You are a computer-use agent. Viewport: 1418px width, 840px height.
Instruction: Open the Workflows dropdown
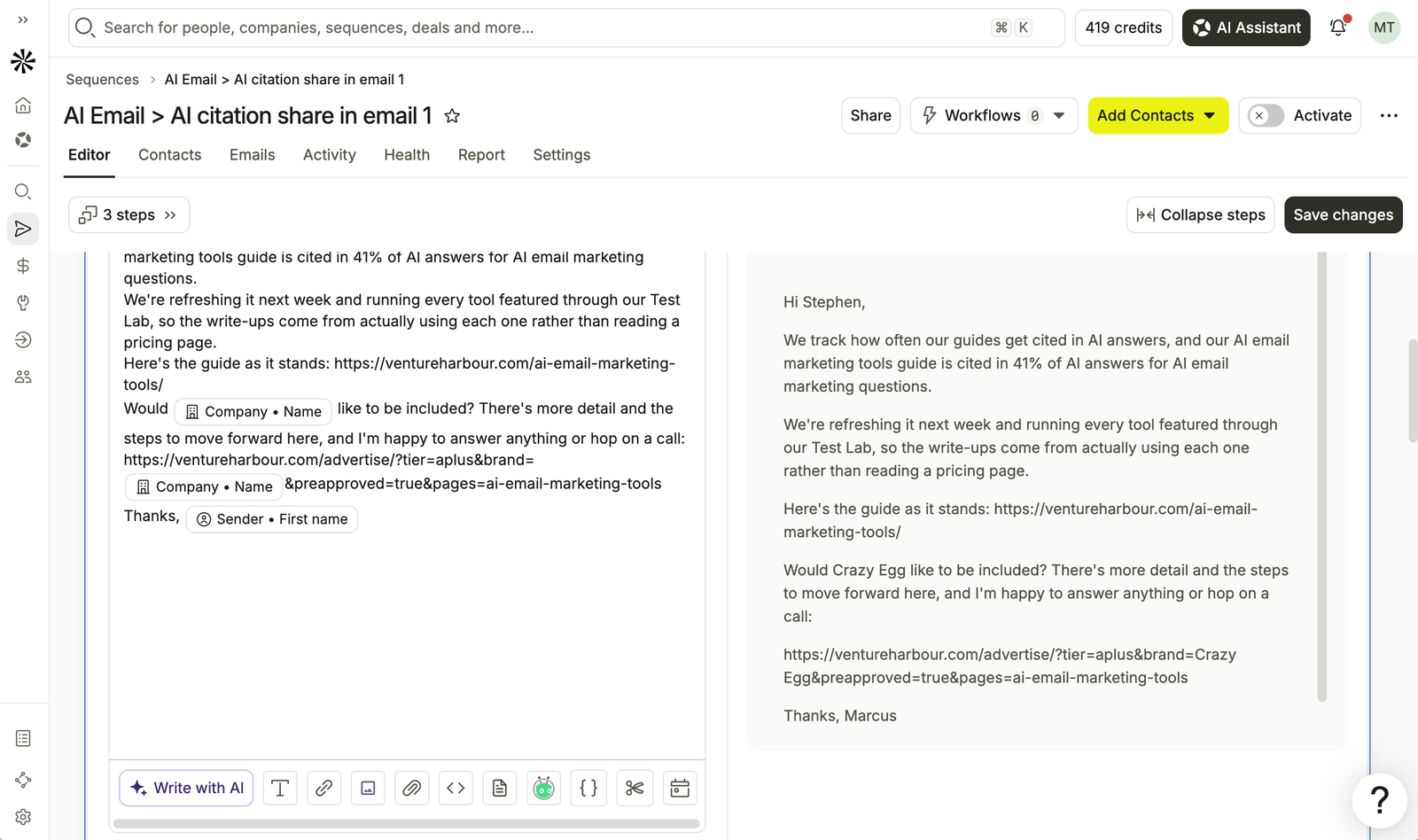point(994,116)
